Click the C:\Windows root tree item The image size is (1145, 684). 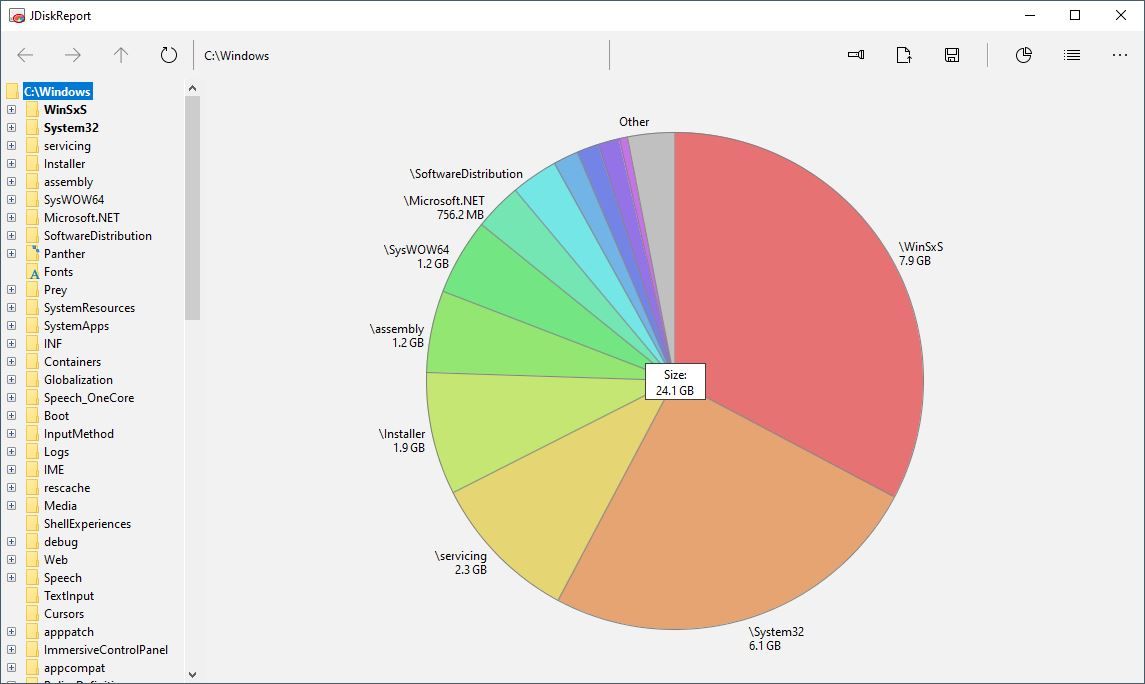[x=57, y=91]
